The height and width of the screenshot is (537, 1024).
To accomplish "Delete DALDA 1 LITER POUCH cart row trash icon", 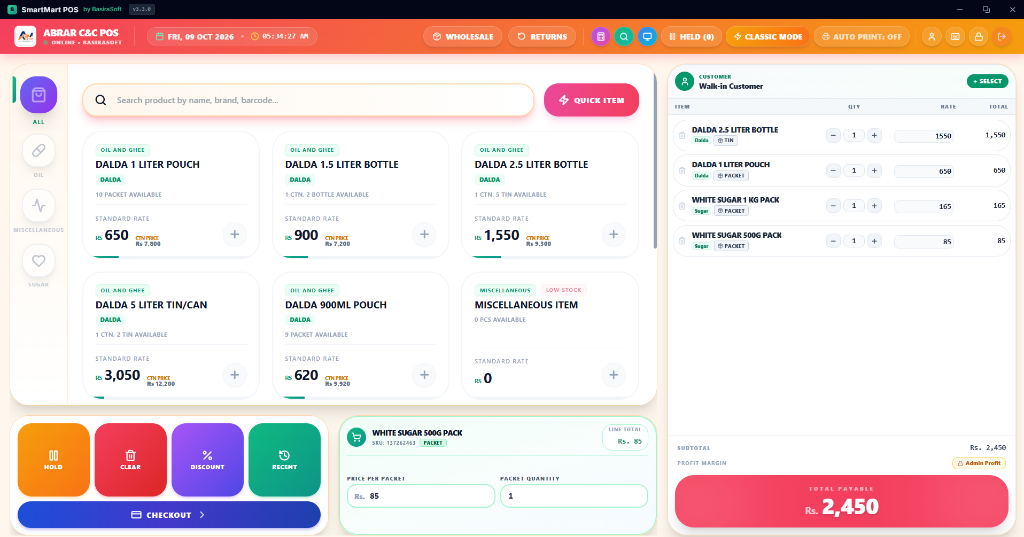I will click(682, 171).
